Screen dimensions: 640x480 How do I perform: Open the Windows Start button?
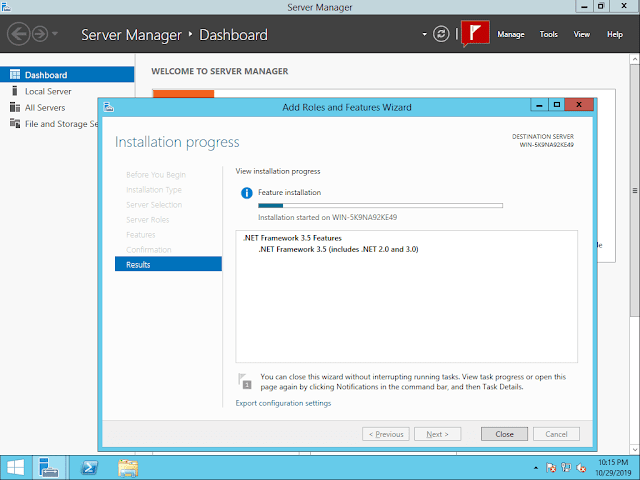tap(16, 468)
